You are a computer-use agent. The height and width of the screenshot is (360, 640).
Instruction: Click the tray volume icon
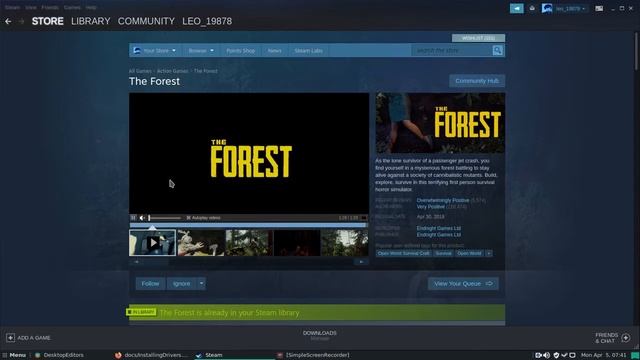547,355
